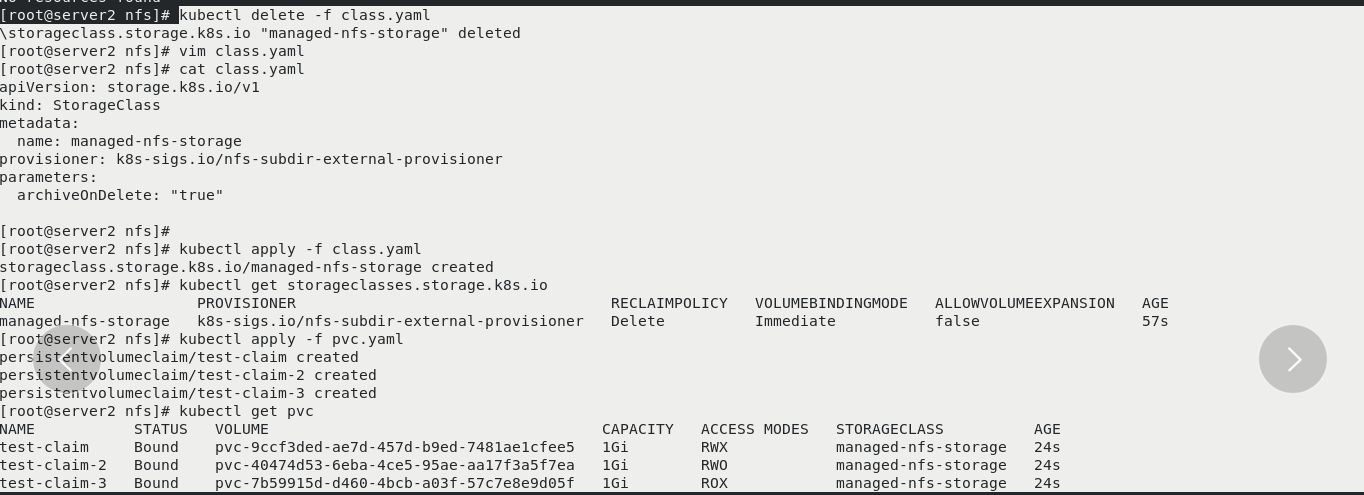Screen dimensions: 1364x495
Task: Go to the next image arrow
Action: (1292, 359)
